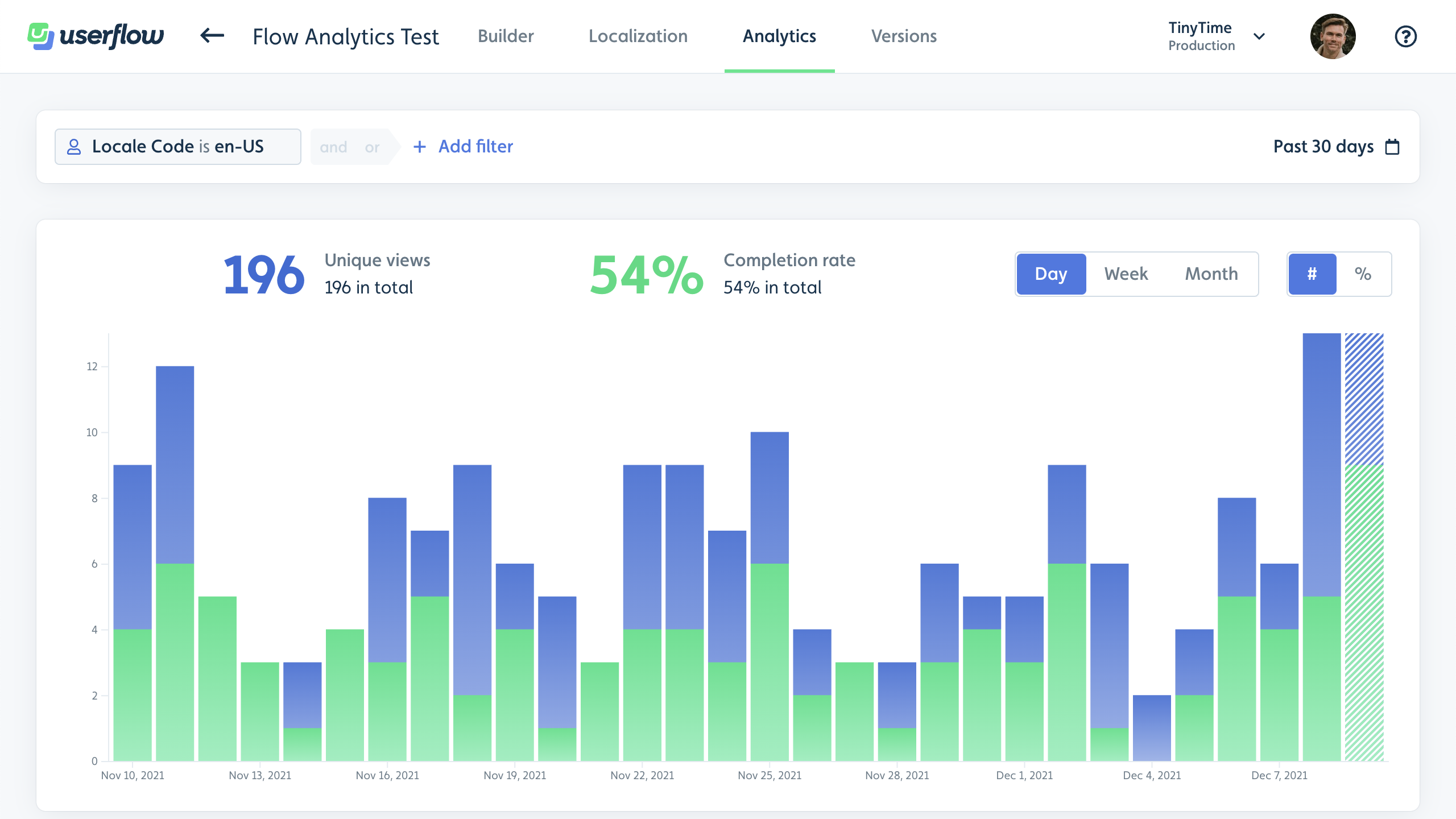This screenshot has height=819, width=1456.
Task: Click the 54% completion rate number
Action: (647, 275)
